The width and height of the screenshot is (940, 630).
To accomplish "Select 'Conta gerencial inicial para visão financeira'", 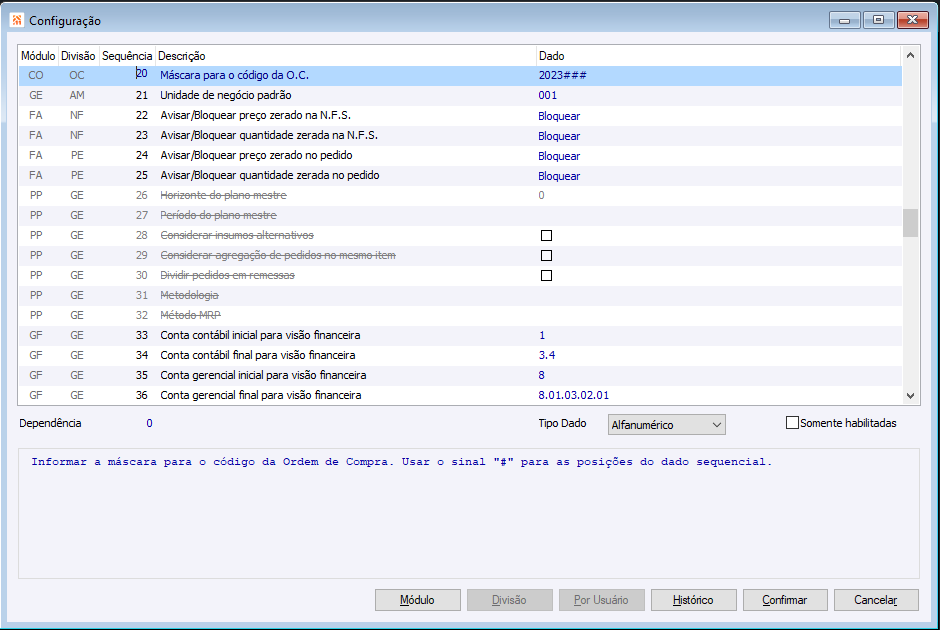I will pos(460,375).
